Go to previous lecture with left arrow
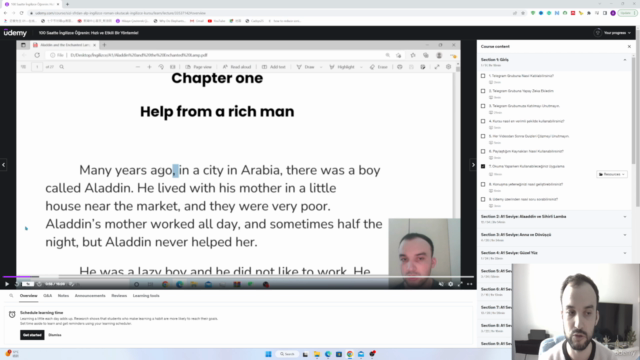The height and width of the screenshot is (360, 640). click(x=3, y=165)
